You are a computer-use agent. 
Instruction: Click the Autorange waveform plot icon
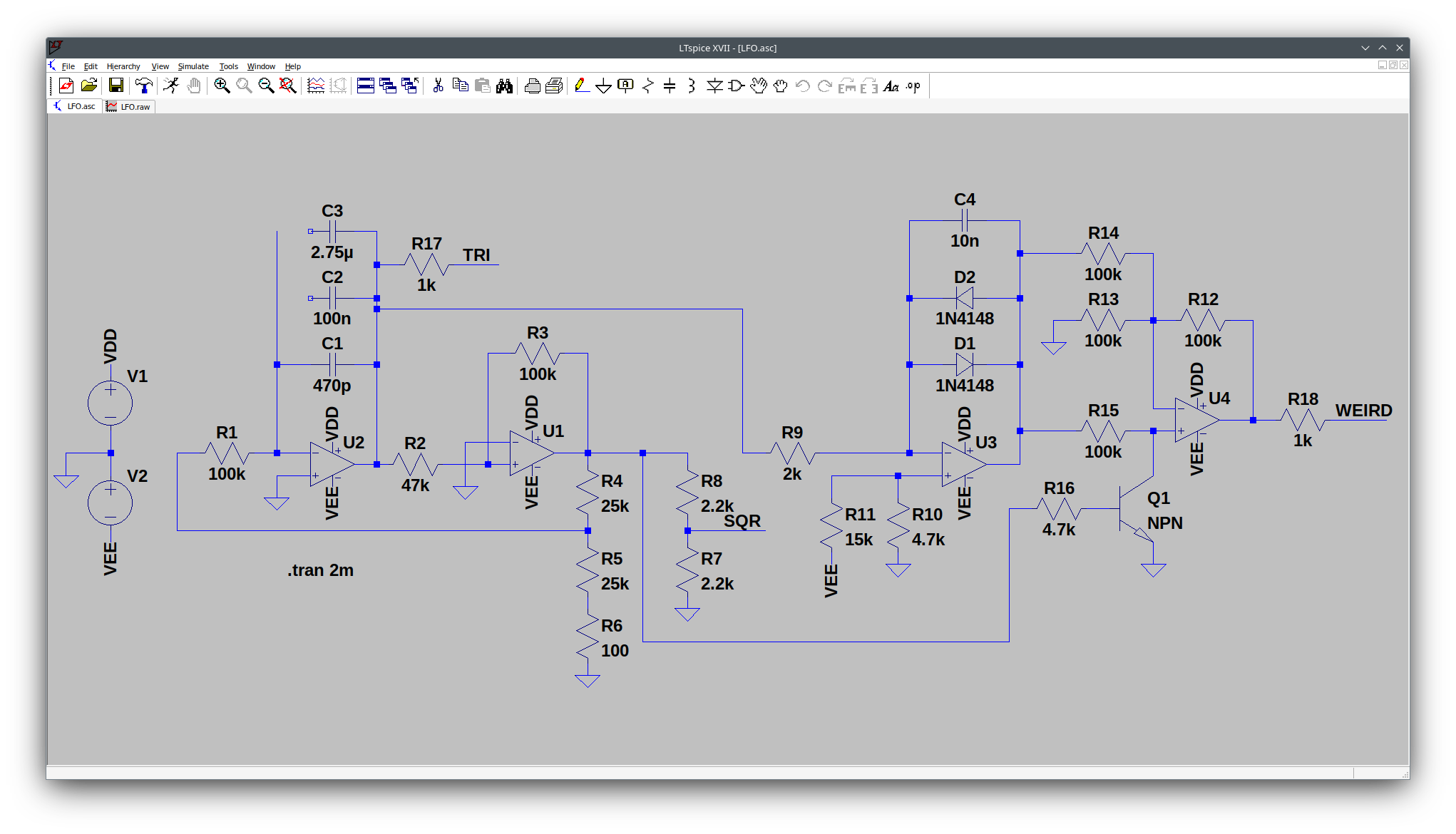(316, 86)
